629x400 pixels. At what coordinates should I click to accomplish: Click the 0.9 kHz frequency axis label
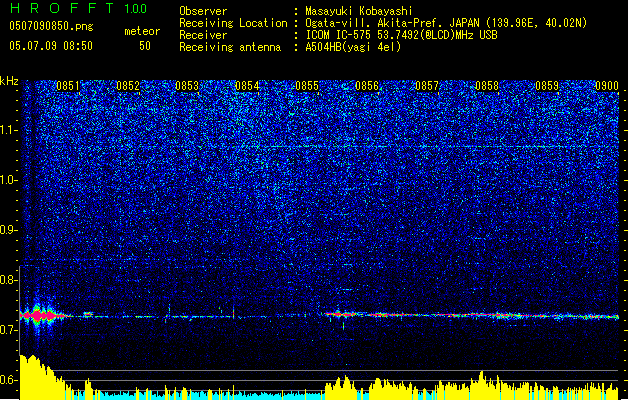[9, 230]
